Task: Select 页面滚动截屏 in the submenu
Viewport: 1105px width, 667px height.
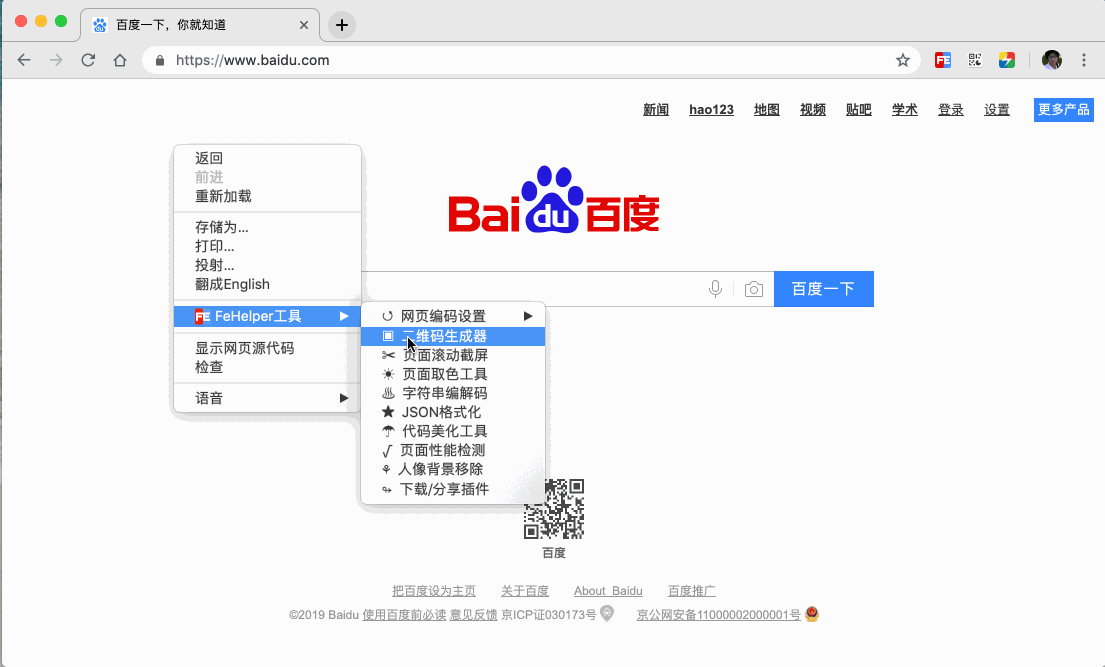Action: [x=453, y=355]
